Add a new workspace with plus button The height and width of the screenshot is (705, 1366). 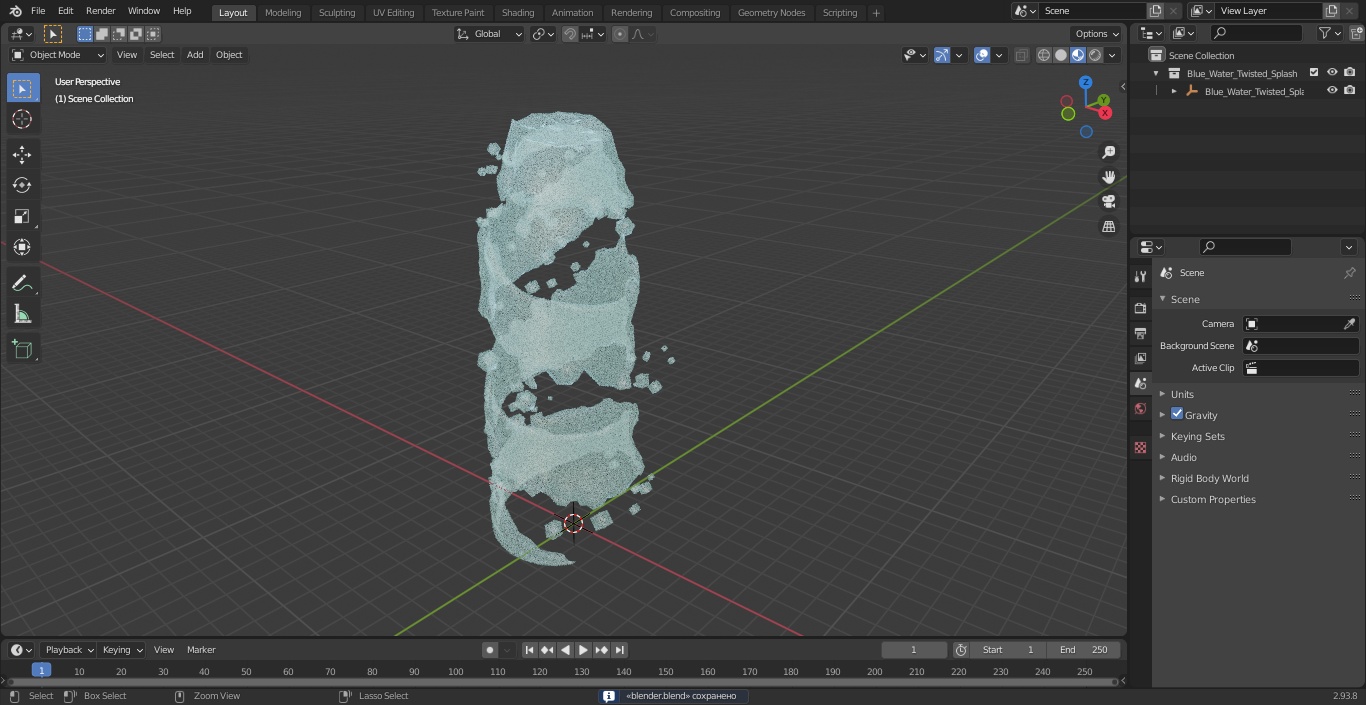[x=876, y=13]
